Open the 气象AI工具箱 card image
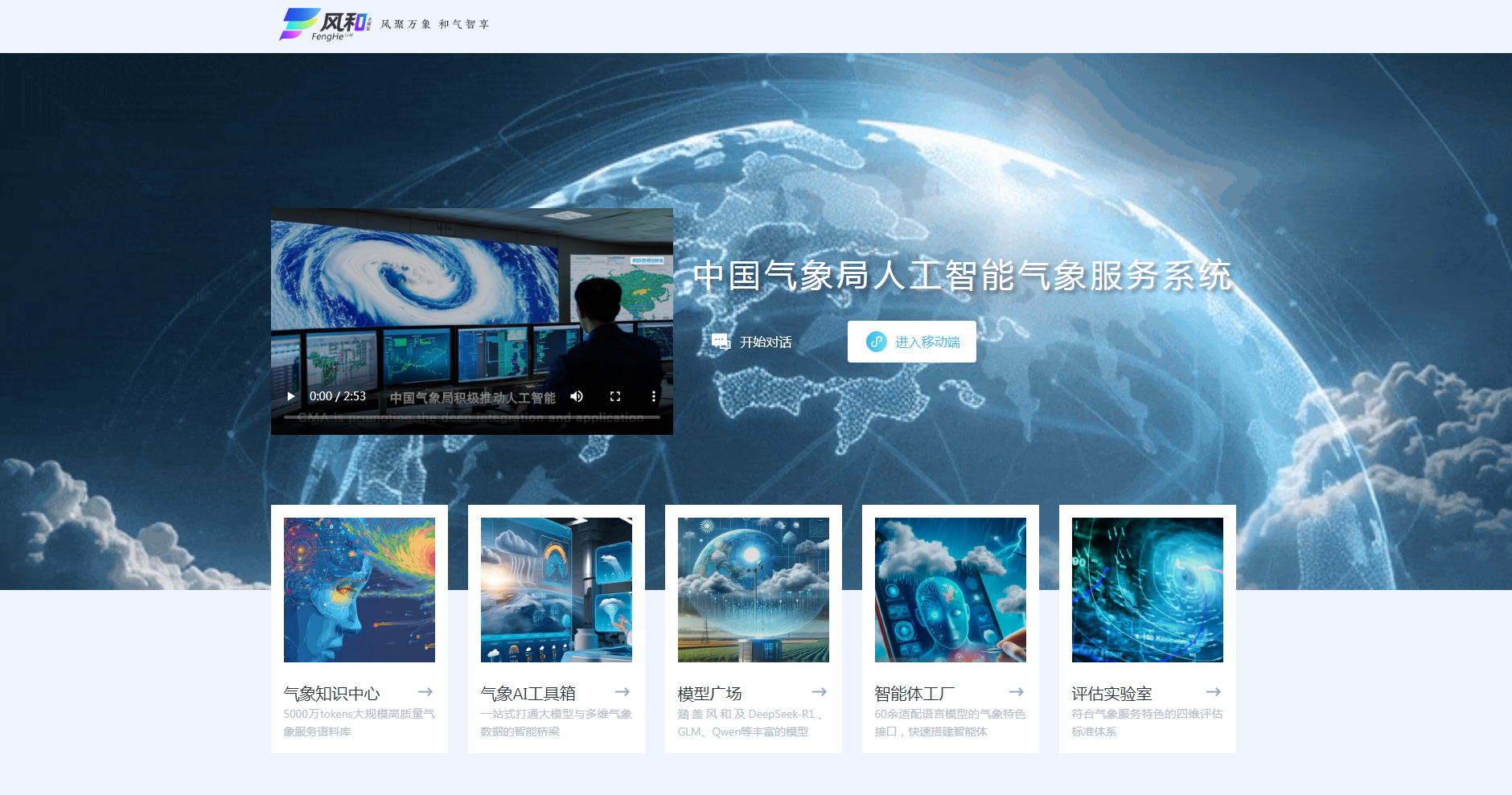The height and width of the screenshot is (795, 1512). (x=557, y=590)
